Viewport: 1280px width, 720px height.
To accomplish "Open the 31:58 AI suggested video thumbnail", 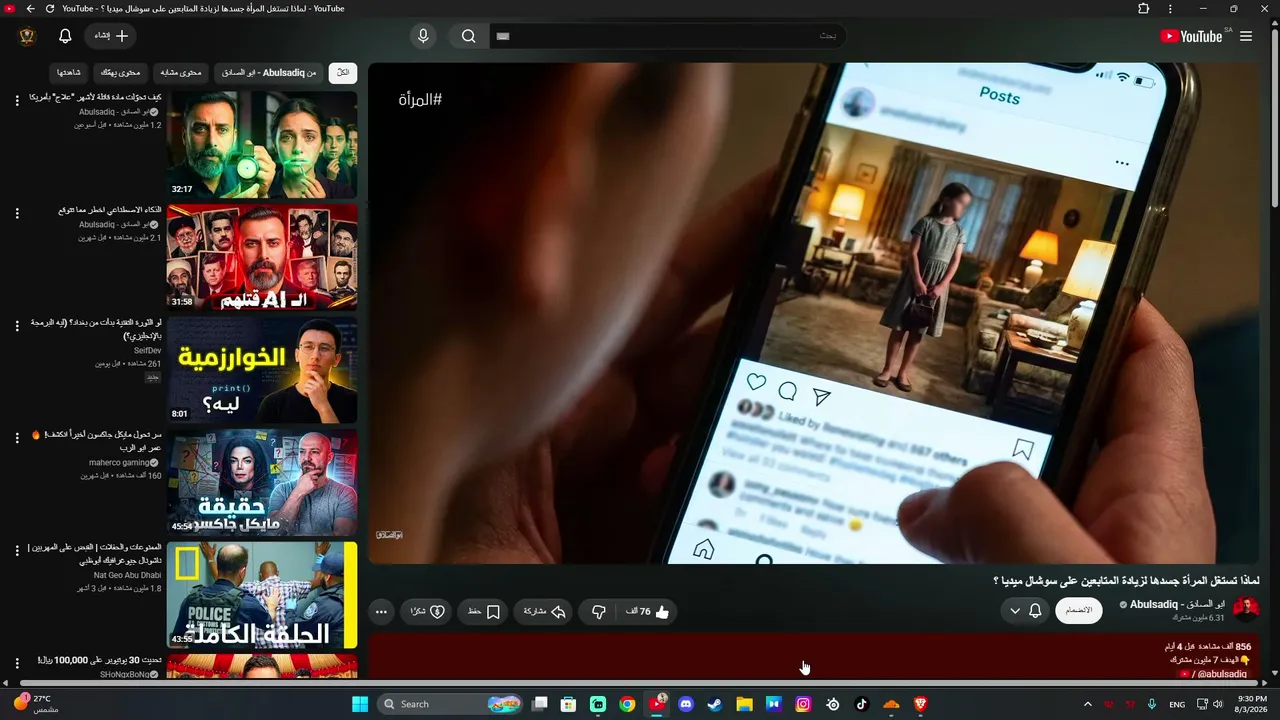I will [x=262, y=258].
